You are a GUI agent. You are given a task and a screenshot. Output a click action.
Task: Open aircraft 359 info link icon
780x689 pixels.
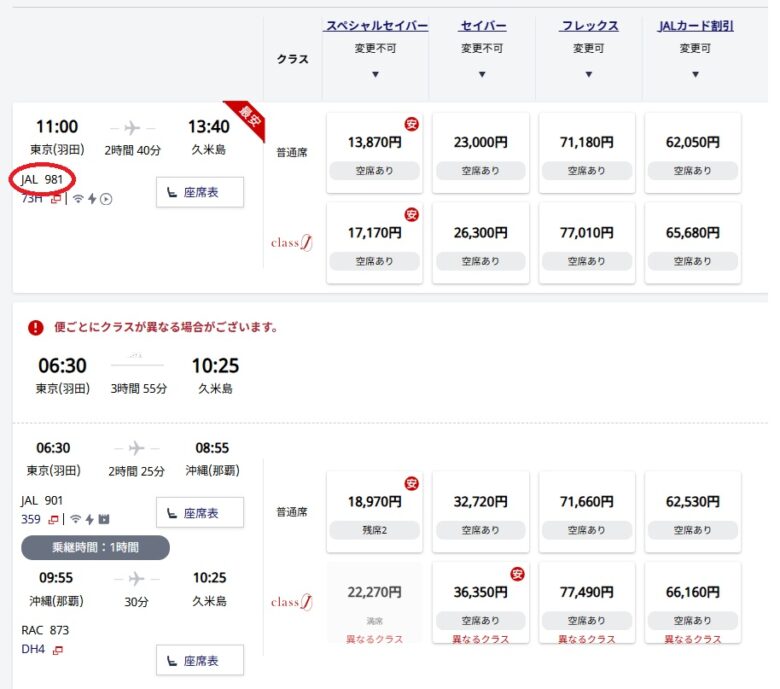point(53,520)
